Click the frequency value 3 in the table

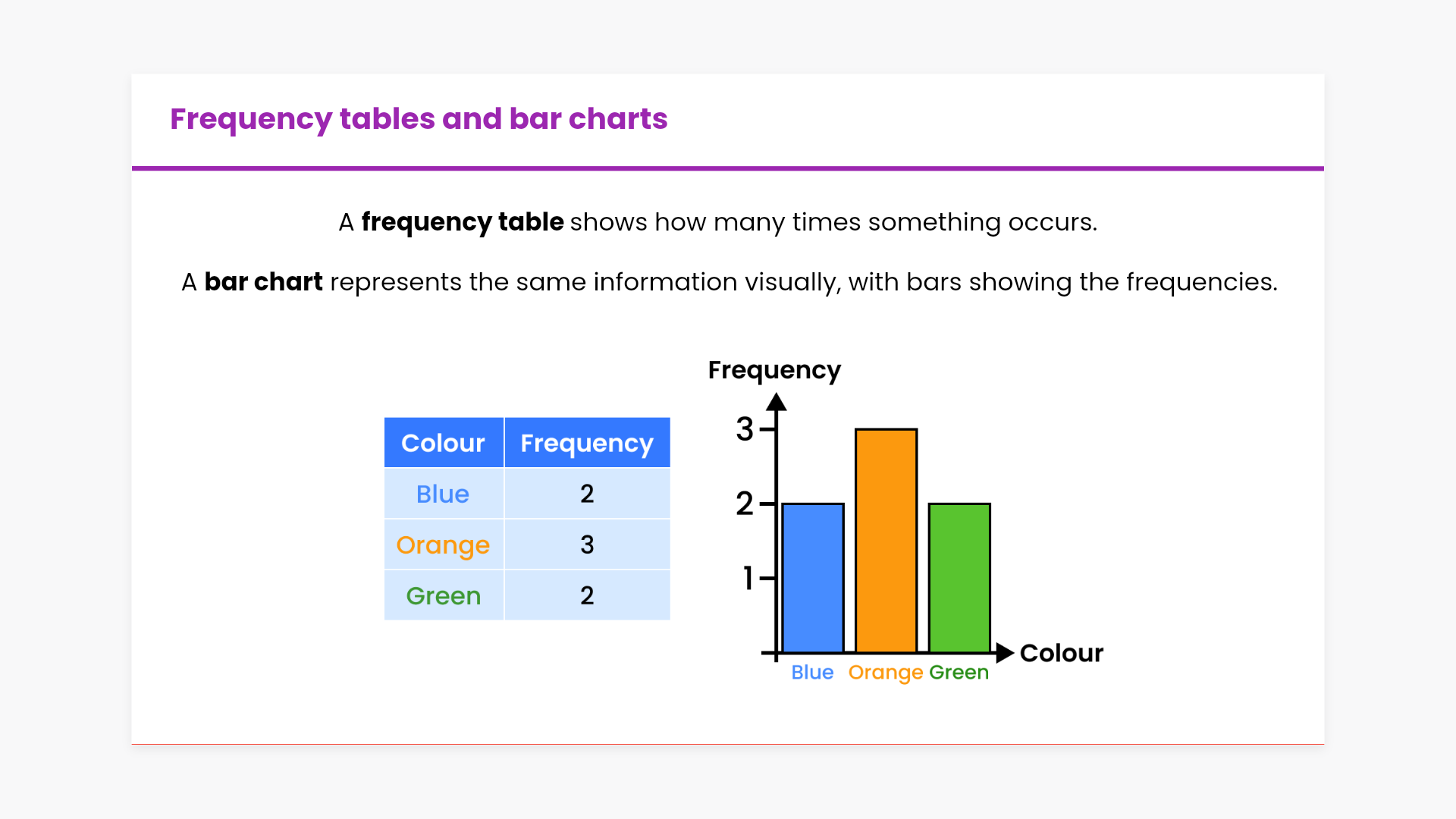587,544
